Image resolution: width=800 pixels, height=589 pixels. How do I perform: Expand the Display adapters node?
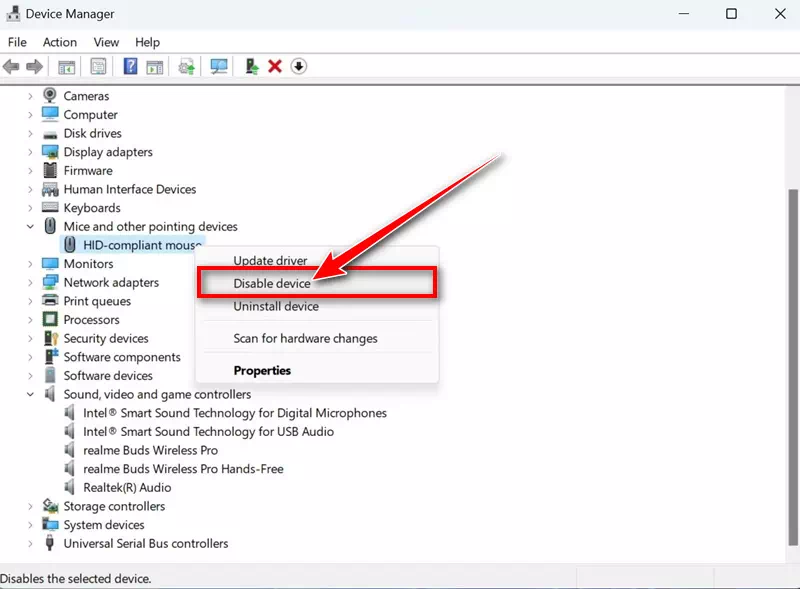click(30, 152)
